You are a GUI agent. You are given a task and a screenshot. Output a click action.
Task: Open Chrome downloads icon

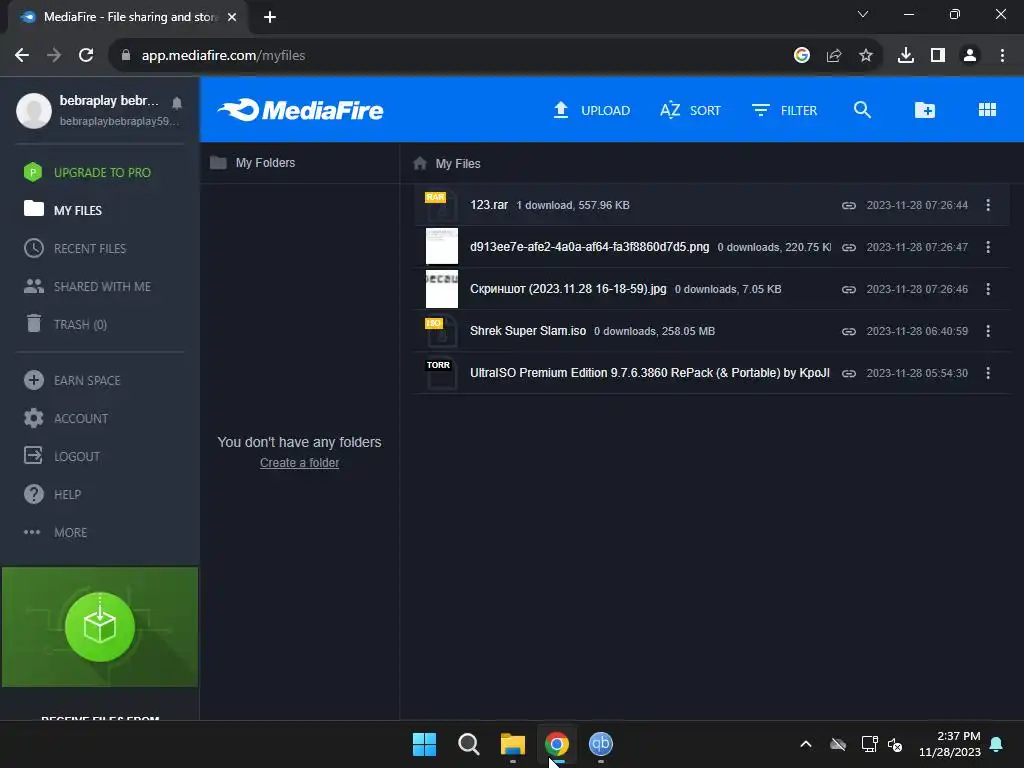pos(905,56)
